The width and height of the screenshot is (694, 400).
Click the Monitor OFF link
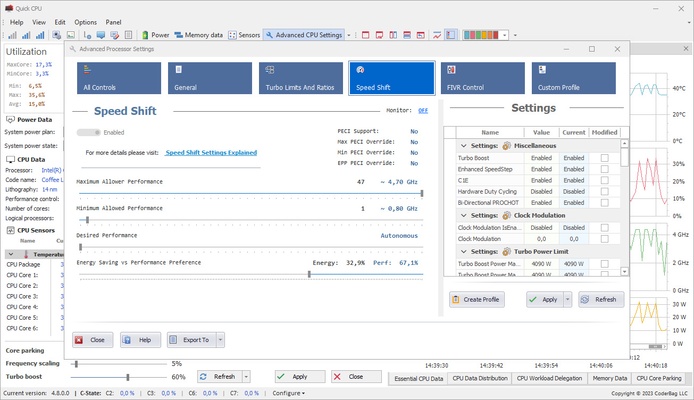pyautogui.click(x=423, y=111)
